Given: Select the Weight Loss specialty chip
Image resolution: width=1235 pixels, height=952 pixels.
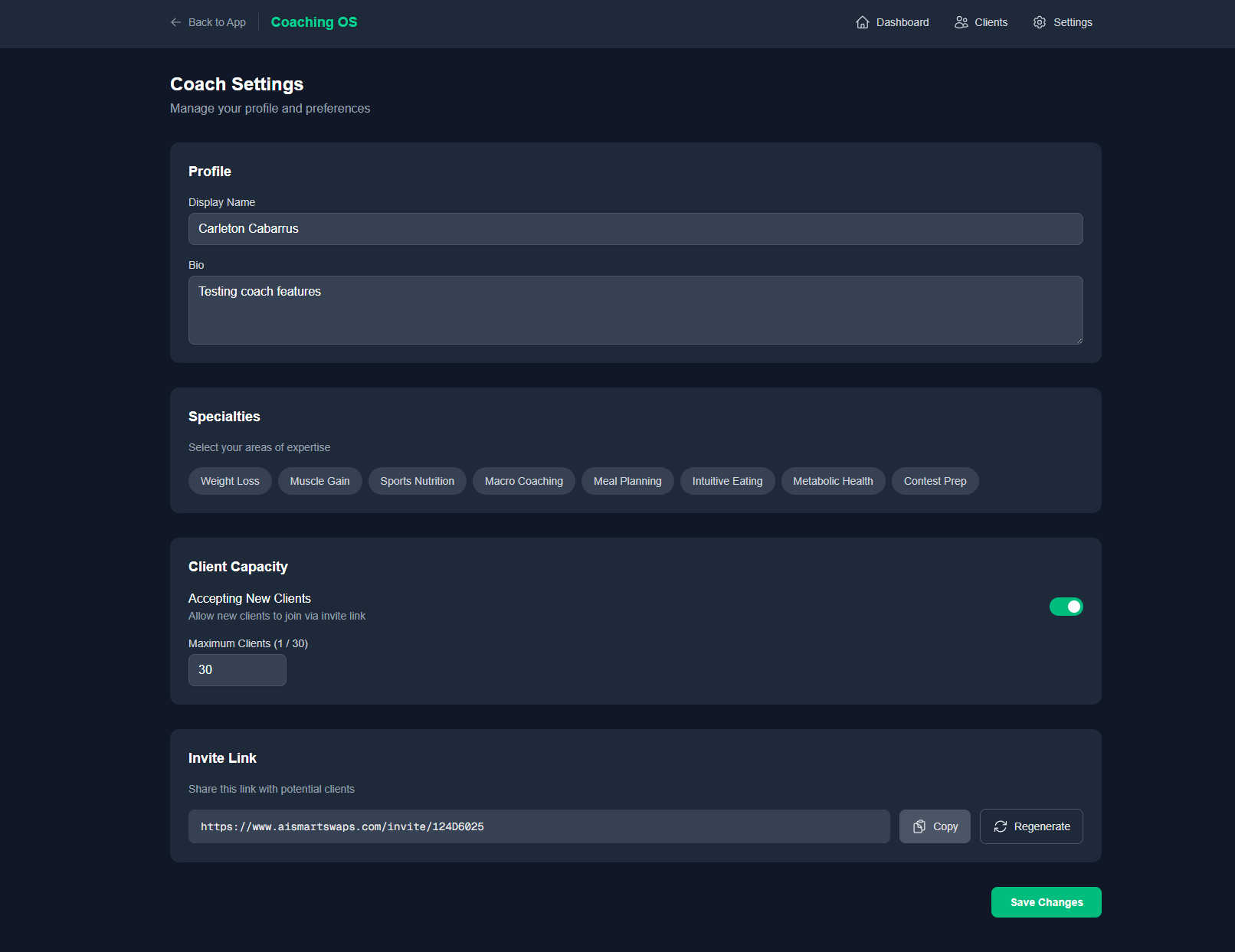Looking at the screenshot, I should pyautogui.click(x=230, y=481).
